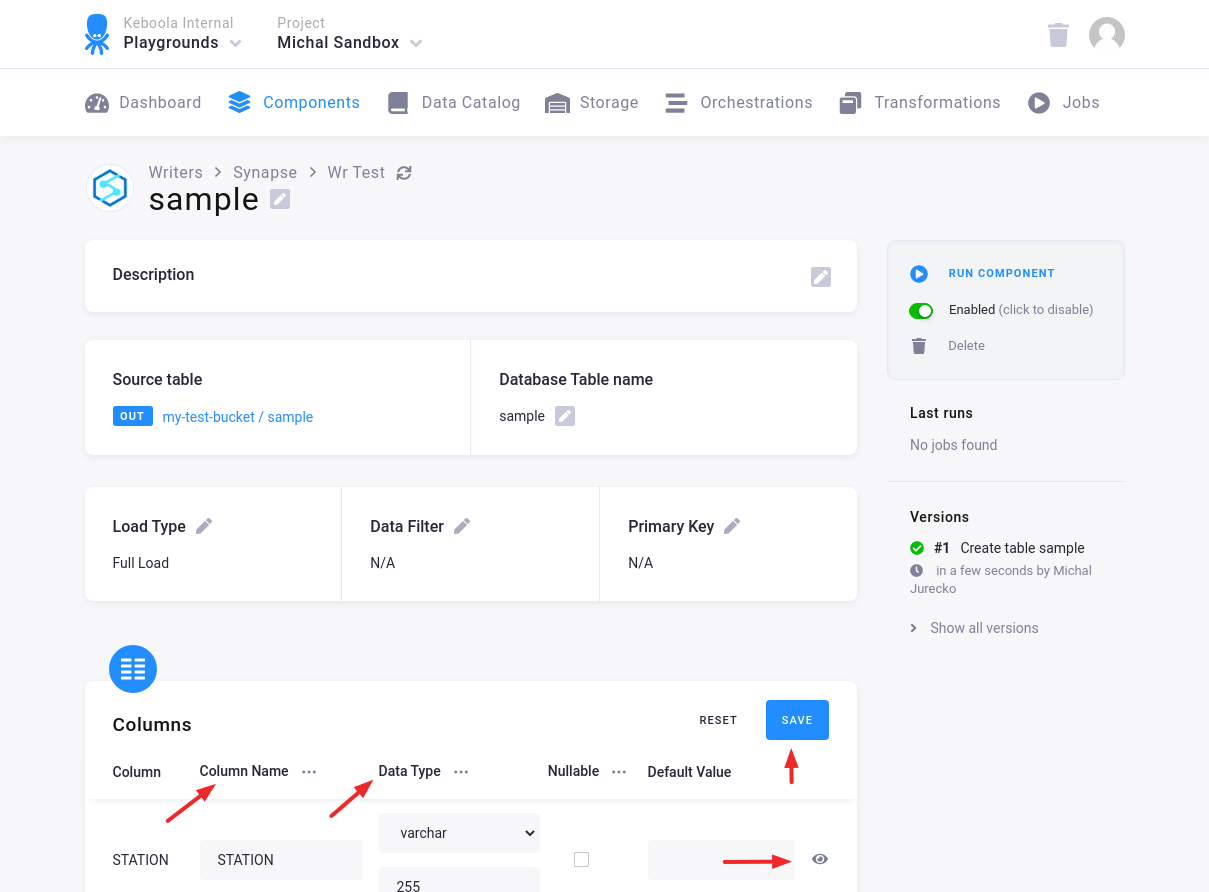Viewport: 1209px width, 892px height.
Task: Open the user avatar menu
Action: tap(1107, 35)
